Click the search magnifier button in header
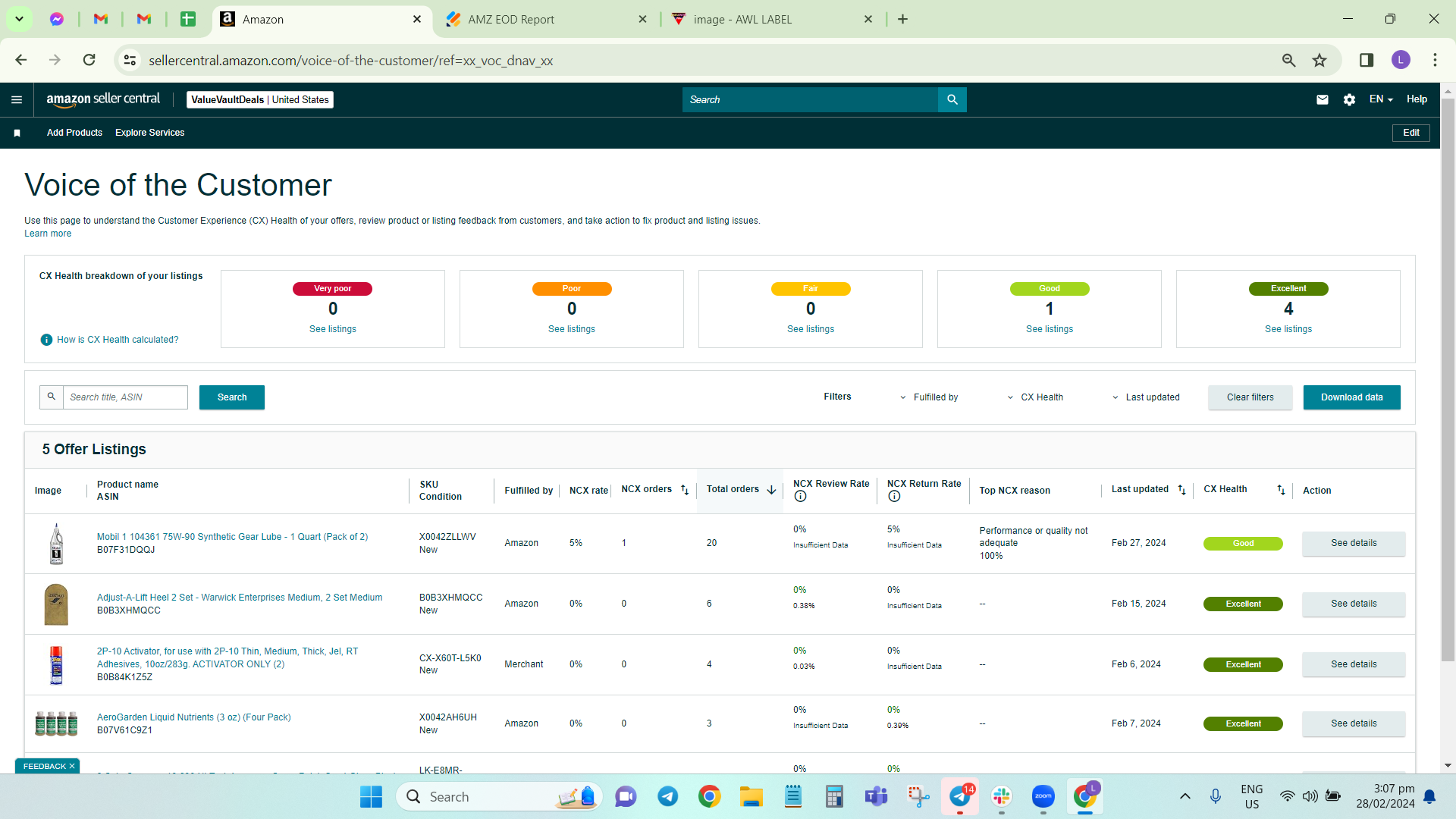1456x819 pixels. [952, 99]
